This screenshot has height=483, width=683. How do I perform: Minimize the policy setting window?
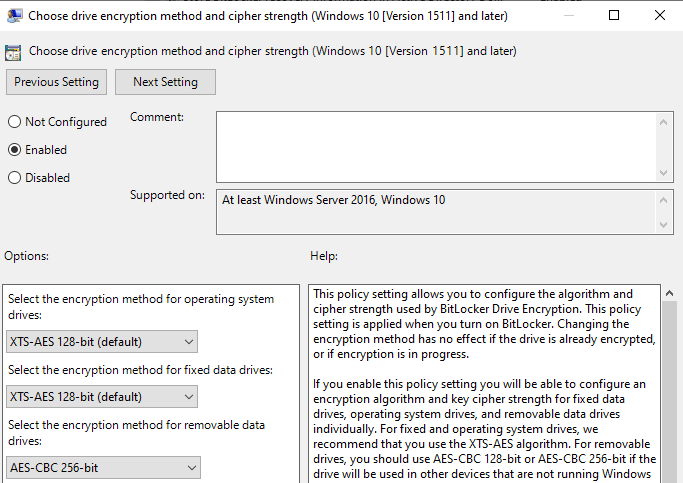[568, 15]
